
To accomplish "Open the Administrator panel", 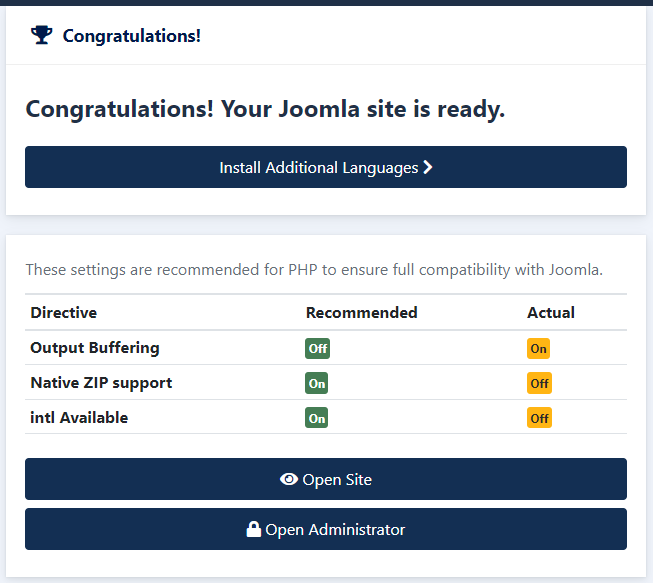I will pyautogui.click(x=326, y=529).
